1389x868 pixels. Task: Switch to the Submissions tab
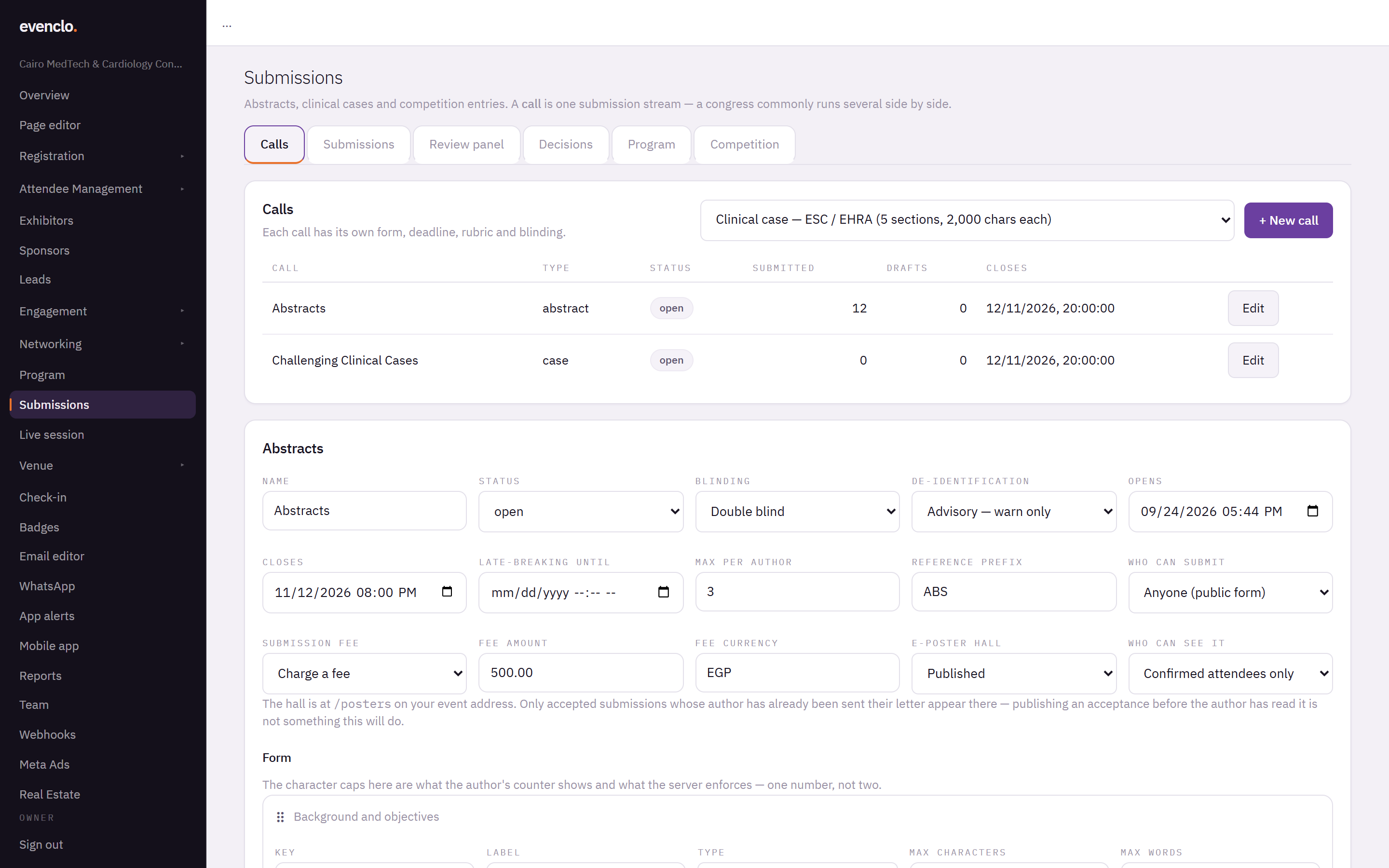pos(359,145)
